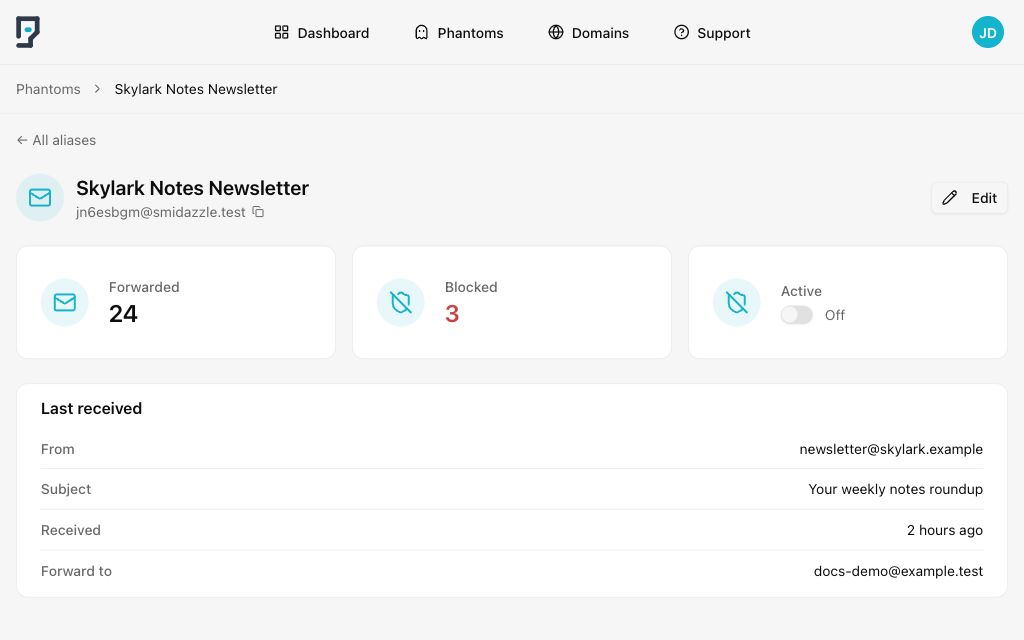Click the Skylark Notes Newsletter breadcrumb
1024x640 pixels.
click(196, 89)
